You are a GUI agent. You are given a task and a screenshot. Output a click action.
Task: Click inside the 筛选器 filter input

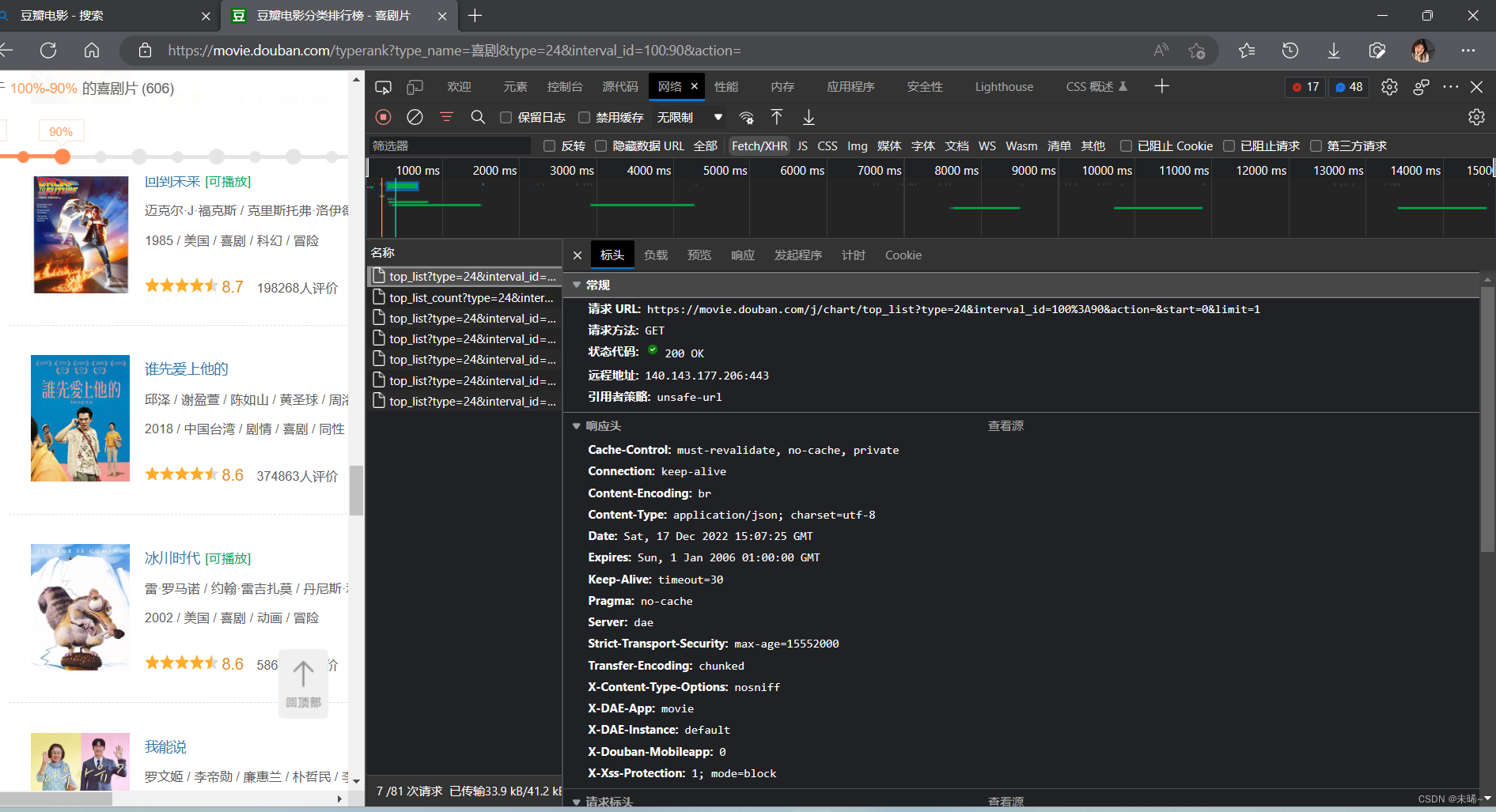(450, 145)
